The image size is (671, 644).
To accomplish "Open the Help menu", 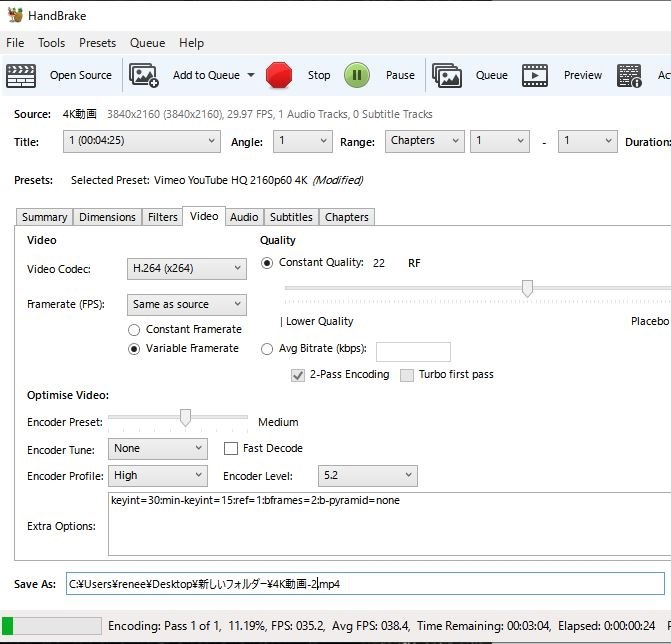I will pos(191,43).
